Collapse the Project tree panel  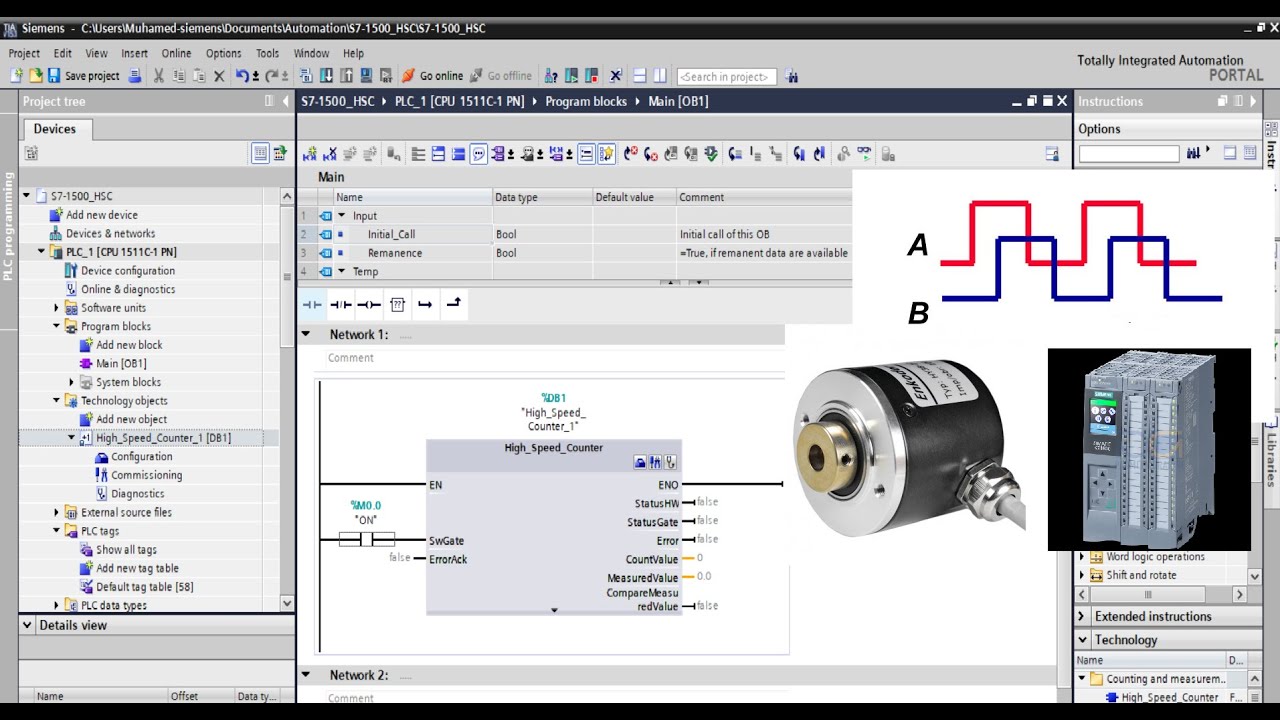285,101
